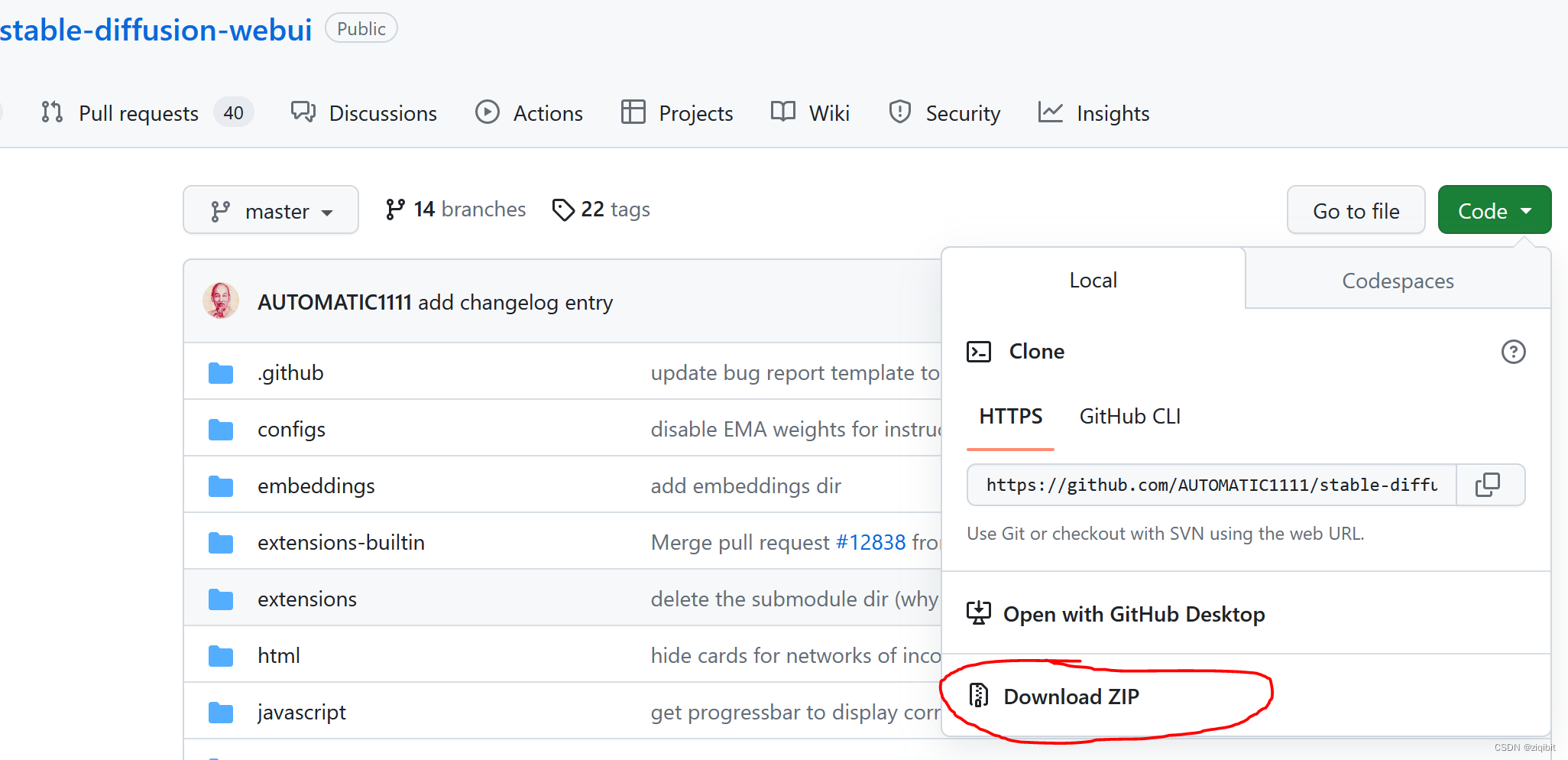Click the tags label icon

tap(563, 209)
